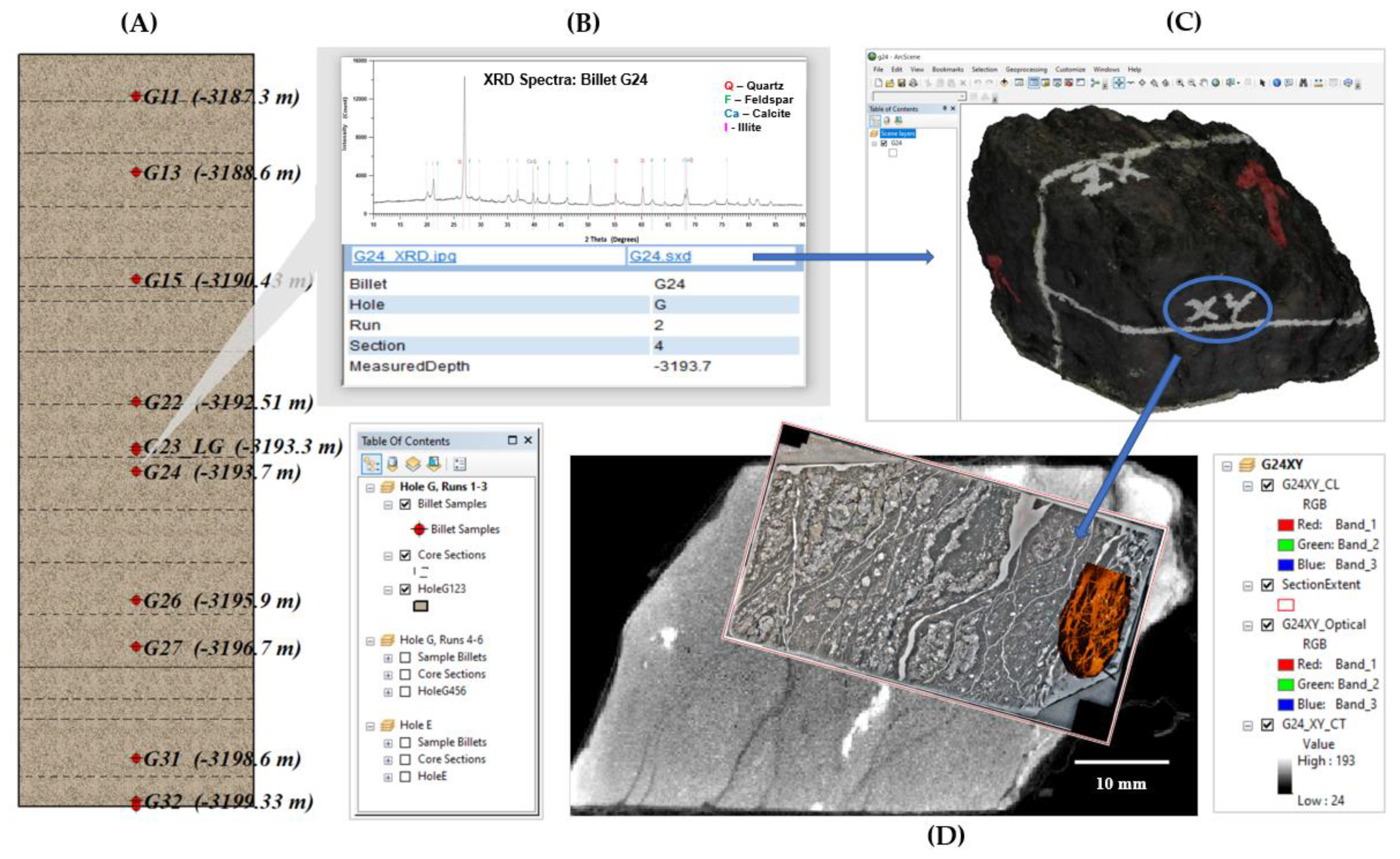Collapse the Hole G, Runs 1-3 group

click(x=370, y=487)
